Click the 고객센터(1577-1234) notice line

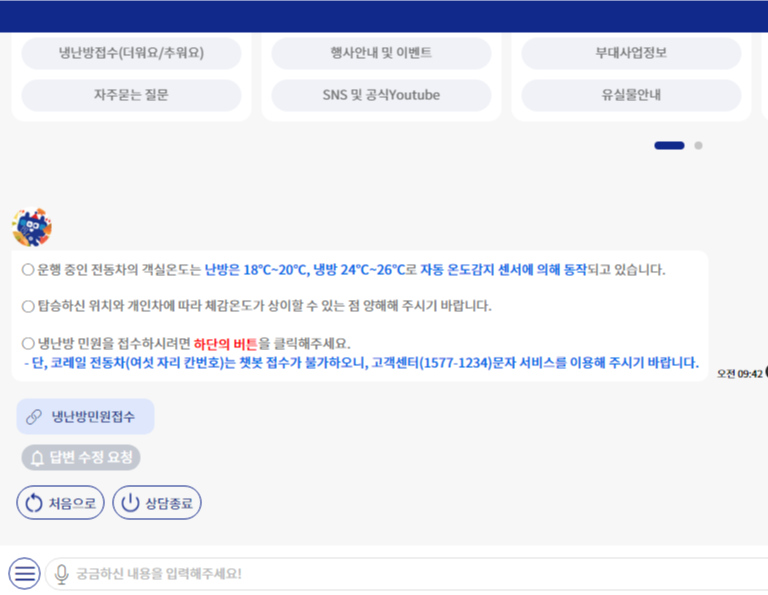(361, 363)
